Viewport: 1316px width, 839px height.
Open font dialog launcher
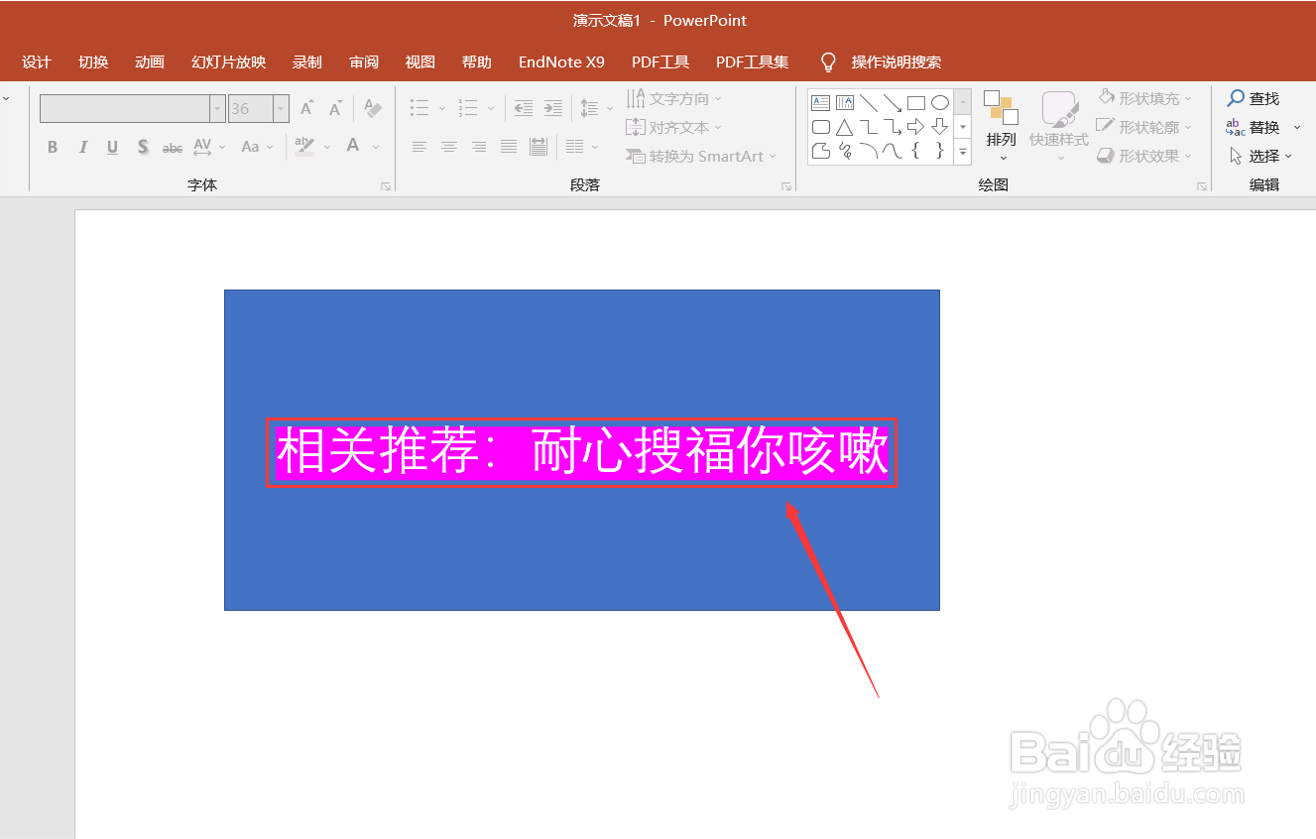385,186
